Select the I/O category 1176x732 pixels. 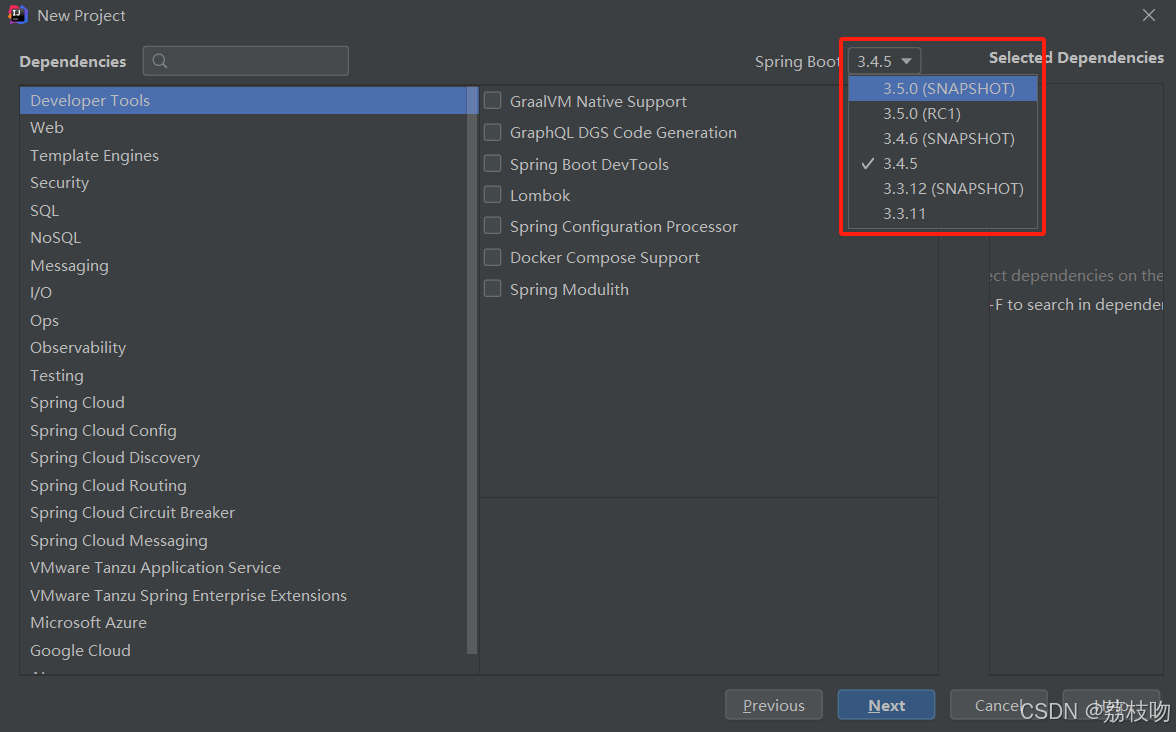(244, 292)
